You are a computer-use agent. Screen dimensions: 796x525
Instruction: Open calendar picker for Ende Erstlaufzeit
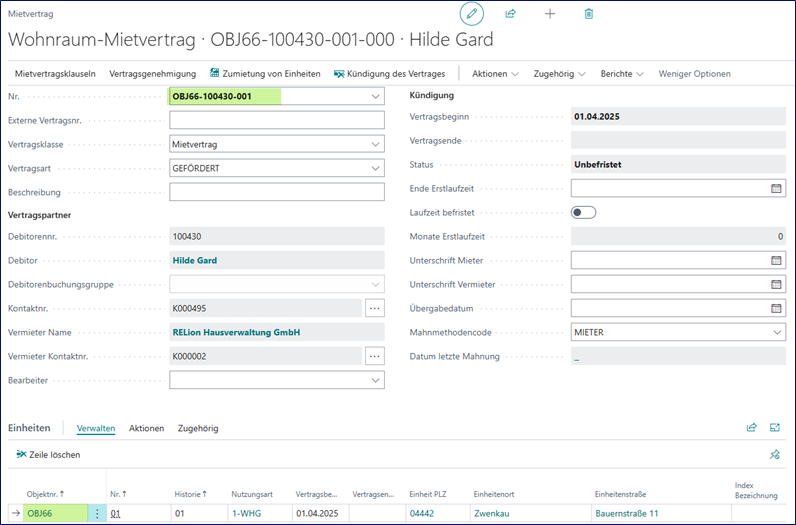click(x=776, y=188)
